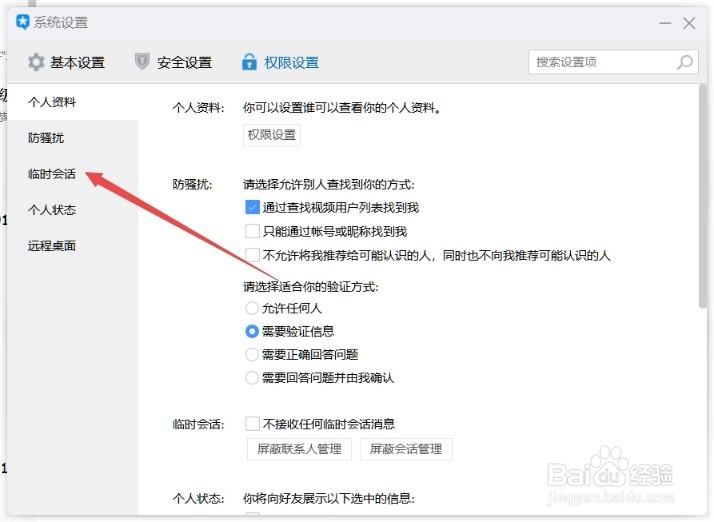The width and height of the screenshot is (714, 522).
Task: Open 屏蔽联系人管理 button
Action: (x=299, y=449)
